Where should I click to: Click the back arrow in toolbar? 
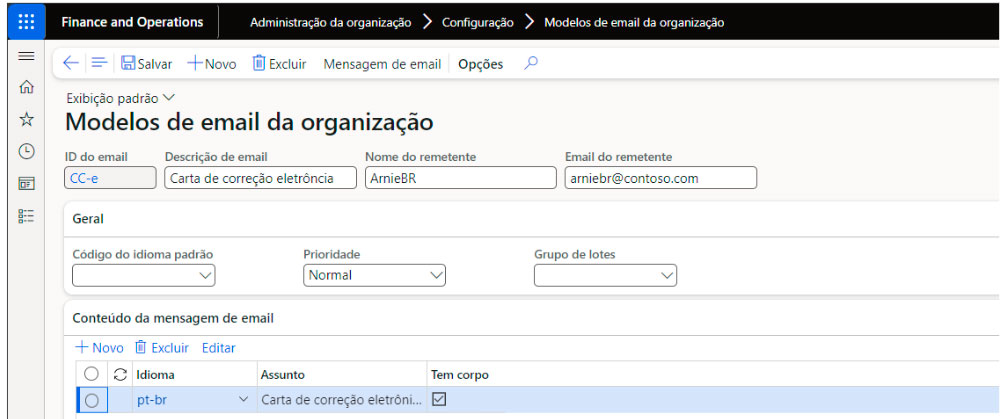[70, 63]
